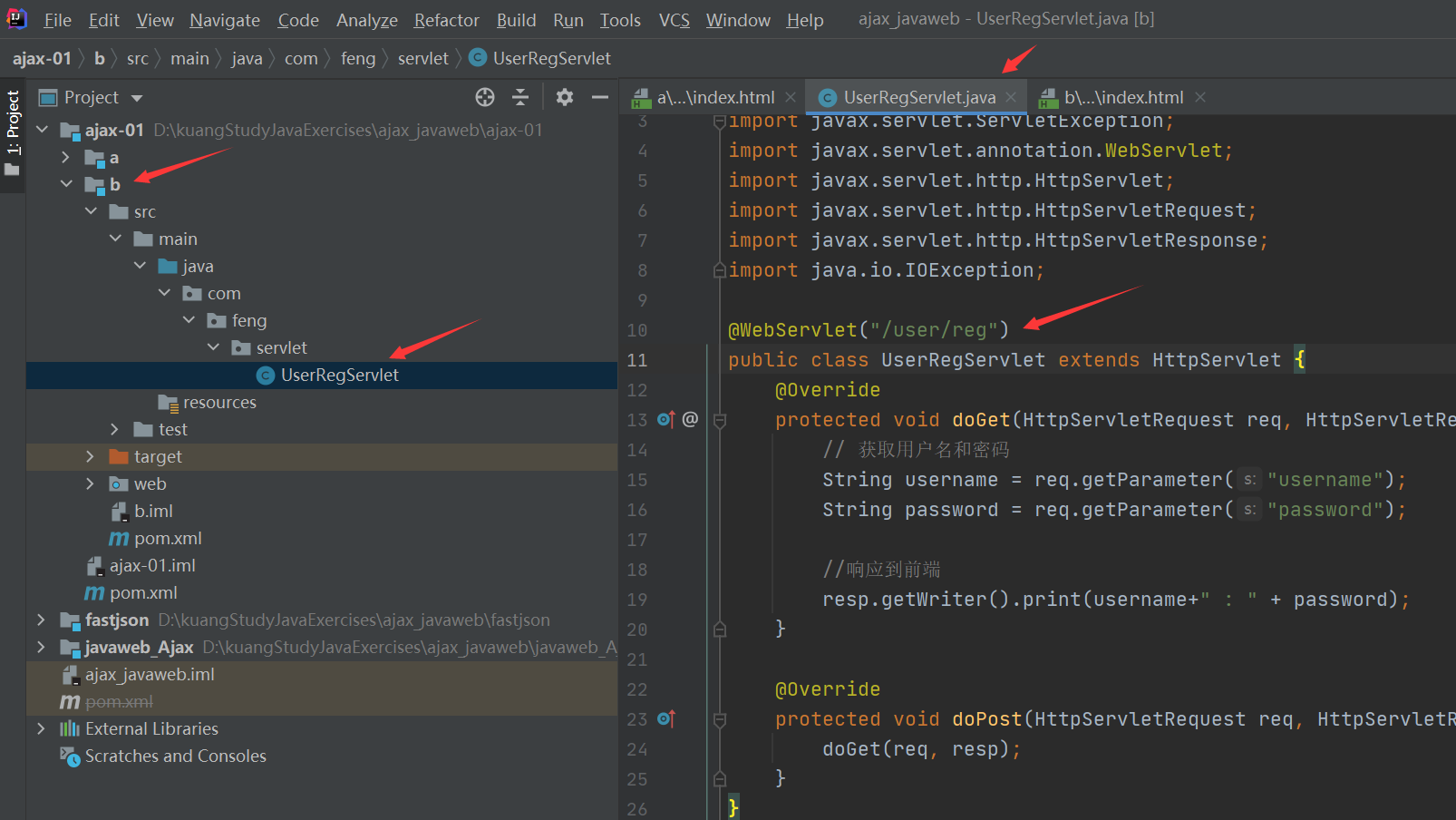Select ajax_javaweb.iml file
The image size is (1456, 820).
coord(138,675)
